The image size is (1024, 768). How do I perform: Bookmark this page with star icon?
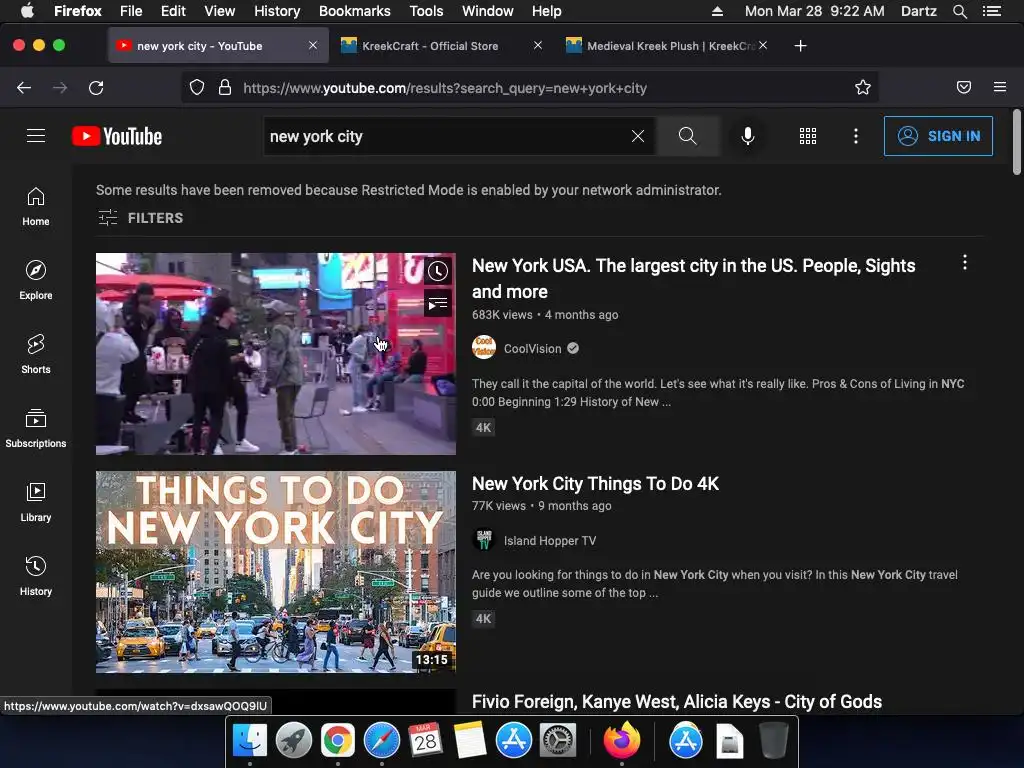click(863, 88)
